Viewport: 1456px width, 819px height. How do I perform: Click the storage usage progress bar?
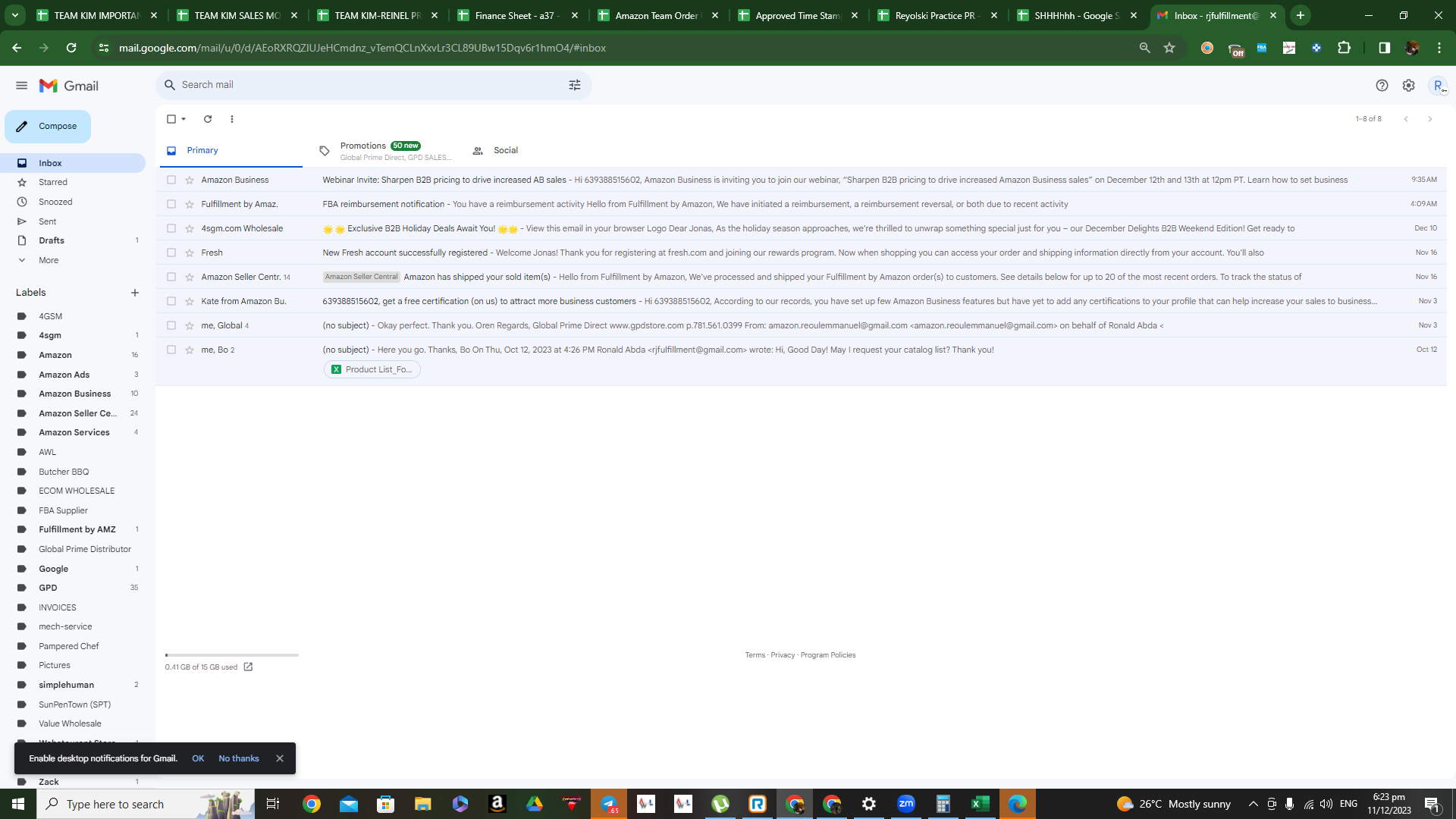click(232, 655)
